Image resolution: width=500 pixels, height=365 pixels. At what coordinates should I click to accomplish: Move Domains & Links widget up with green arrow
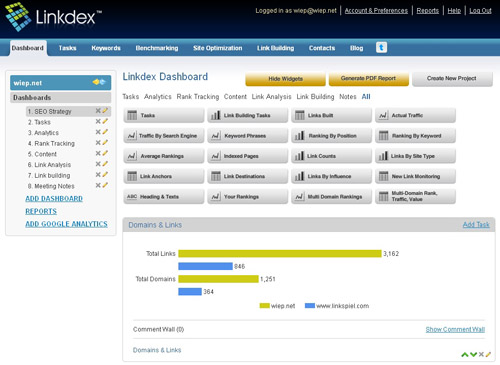click(x=465, y=355)
